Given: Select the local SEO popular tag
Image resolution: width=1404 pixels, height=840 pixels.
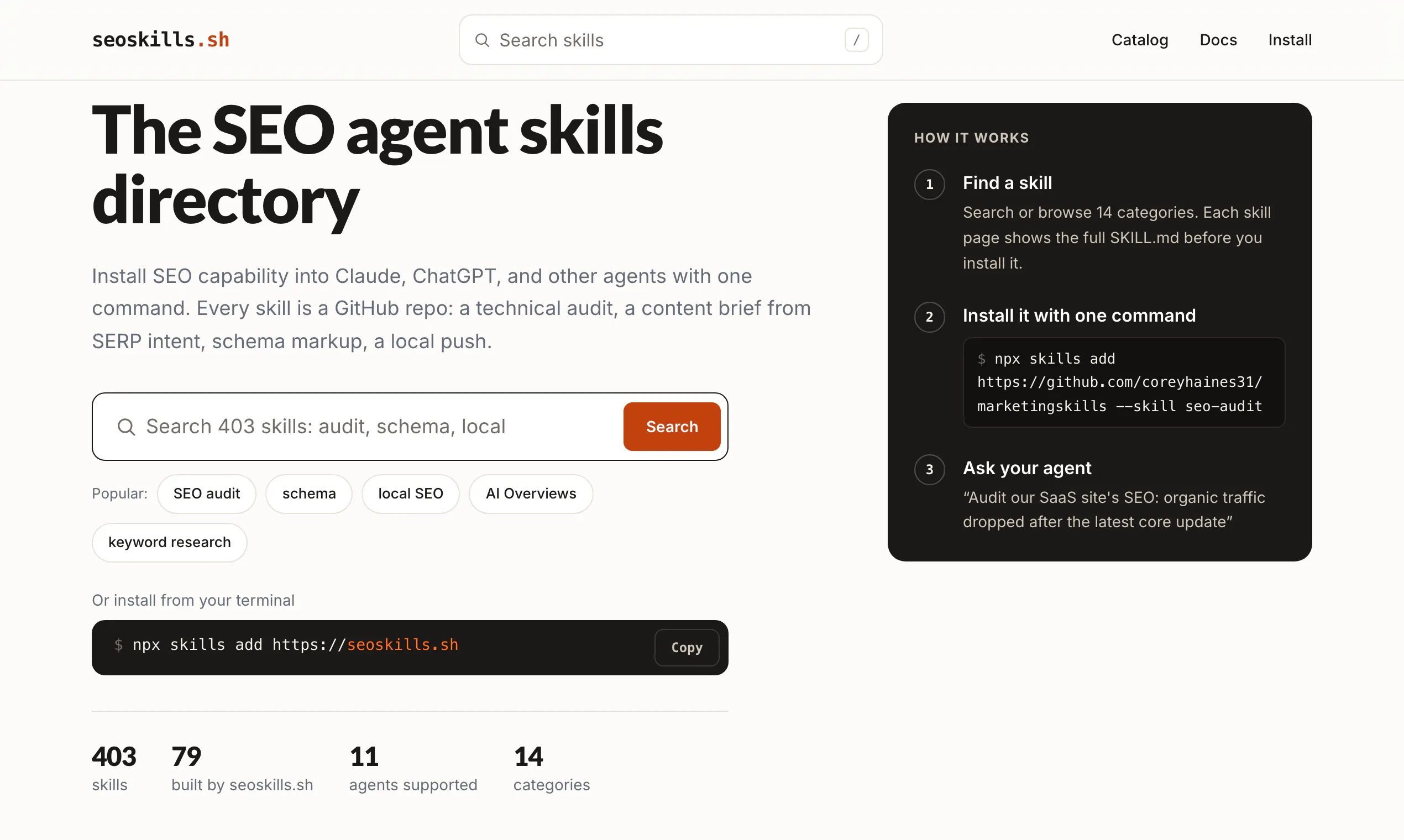Looking at the screenshot, I should coord(411,494).
